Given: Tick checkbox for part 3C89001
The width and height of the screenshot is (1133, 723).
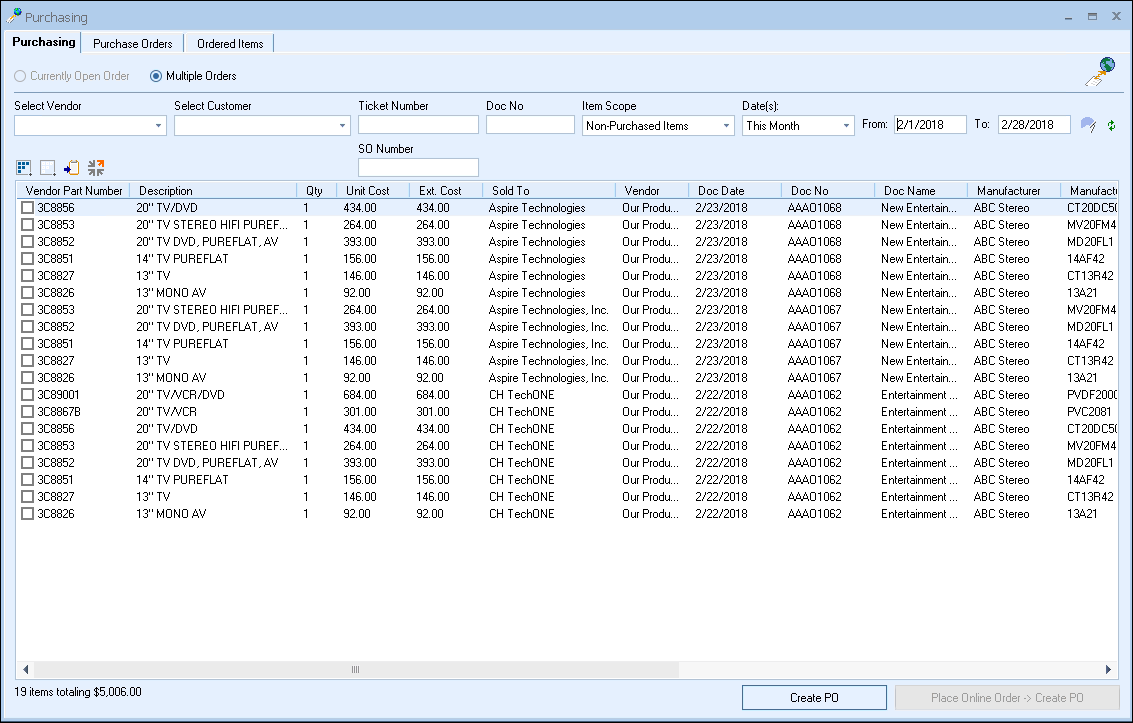Looking at the screenshot, I should pos(28,395).
